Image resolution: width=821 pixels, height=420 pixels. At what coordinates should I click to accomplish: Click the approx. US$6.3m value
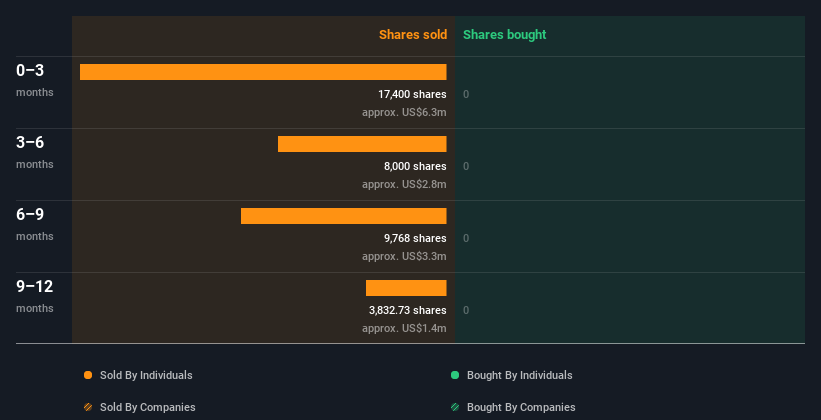click(404, 113)
